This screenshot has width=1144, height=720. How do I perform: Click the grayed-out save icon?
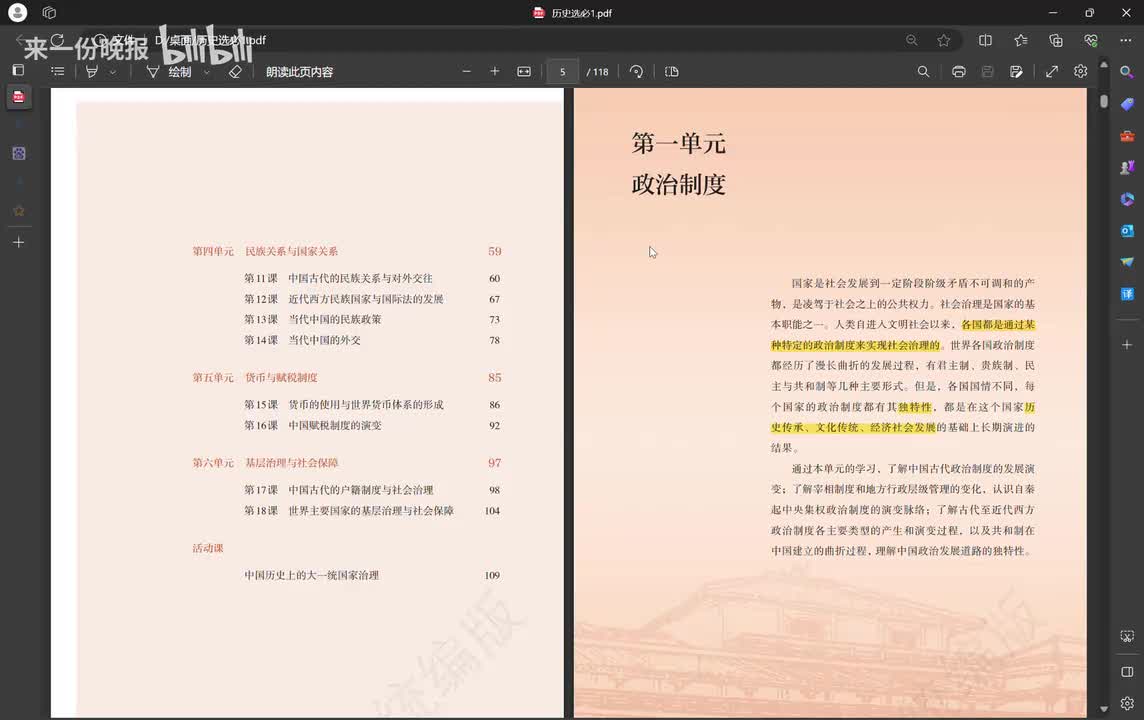click(987, 71)
